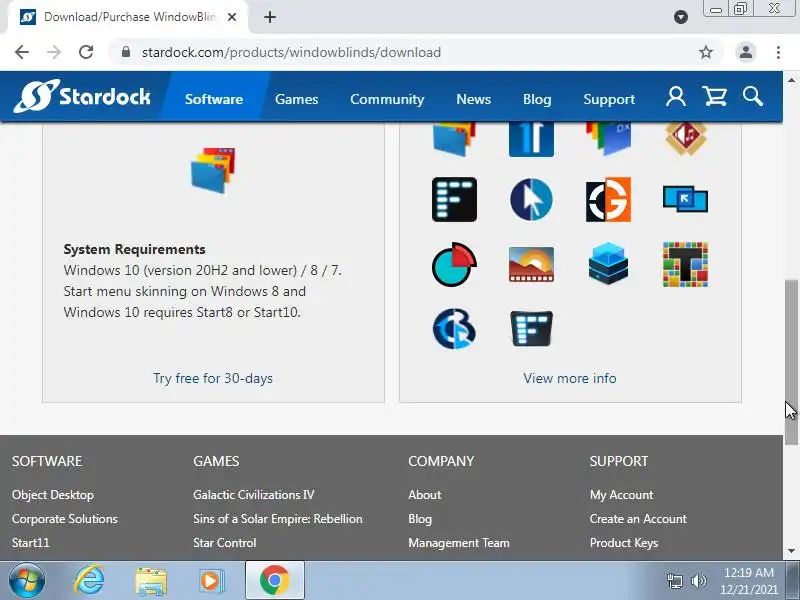The height and width of the screenshot is (600, 800).
Task: Open Product Keys footer link
Action: [624, 543]
